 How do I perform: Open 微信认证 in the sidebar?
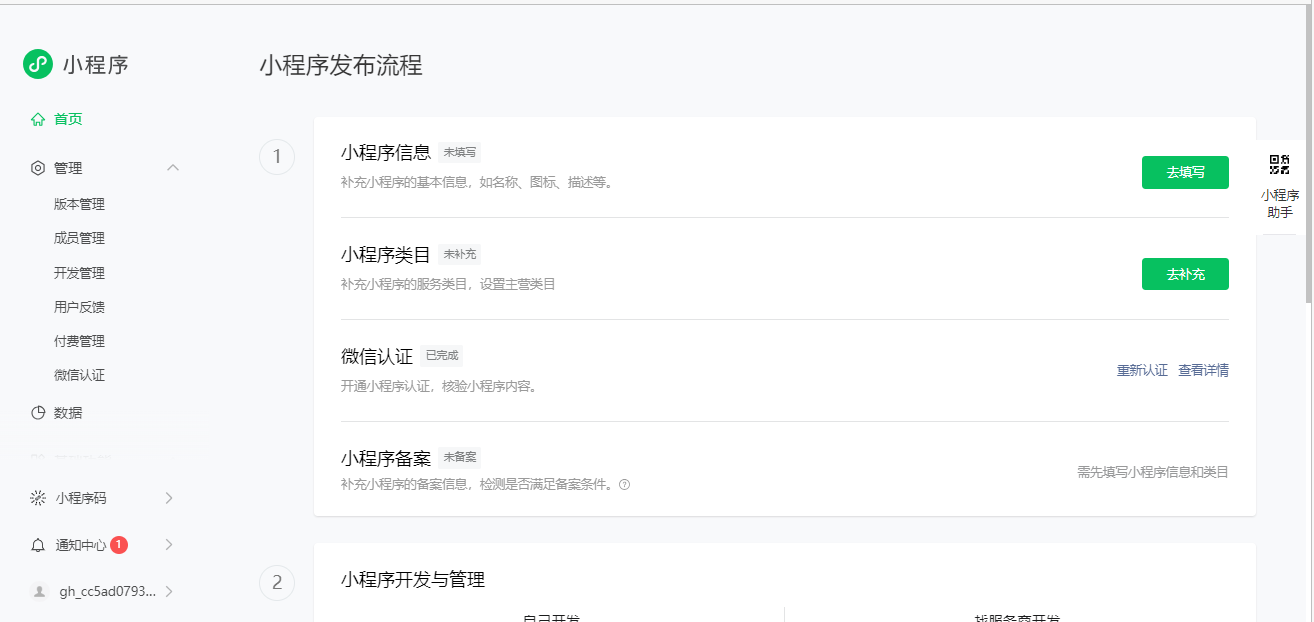(x=79, y=375)
